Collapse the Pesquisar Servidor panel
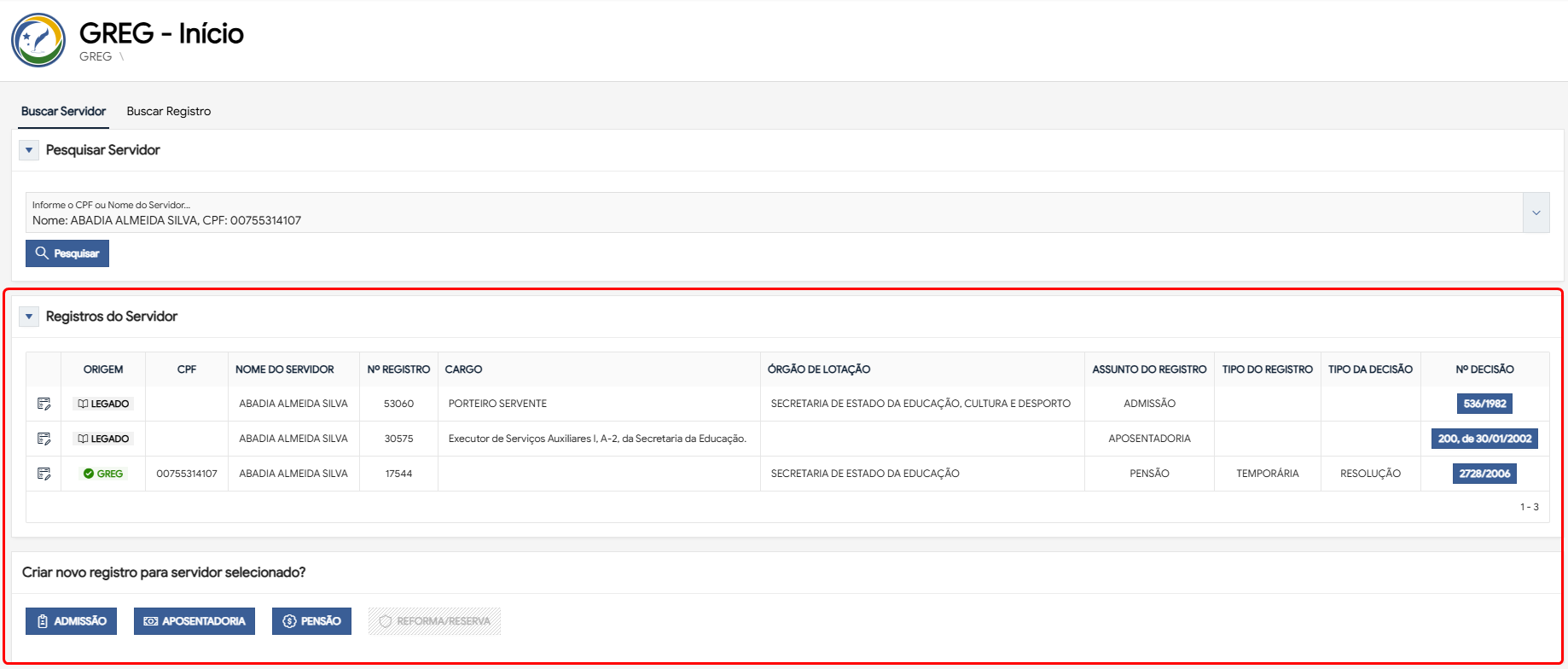The image size is (1568, 669). click(x=29, y=150)
